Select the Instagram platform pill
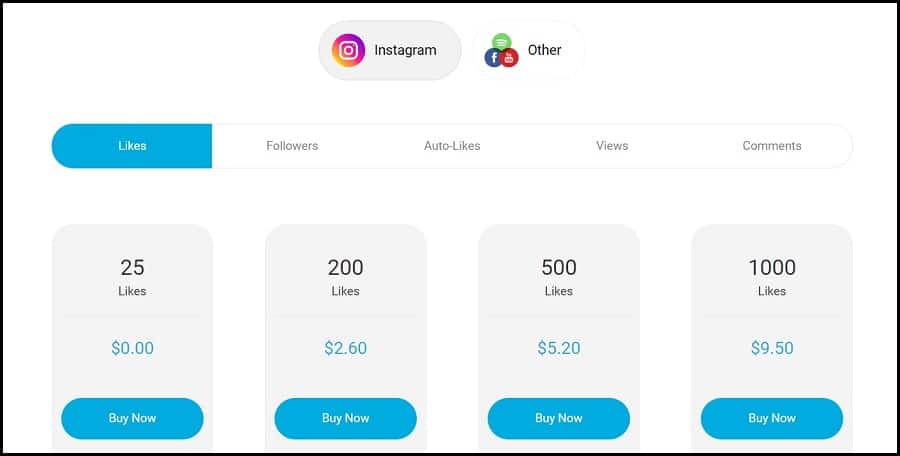The width and height of the screenshot is (900, 456). [390, 51]
